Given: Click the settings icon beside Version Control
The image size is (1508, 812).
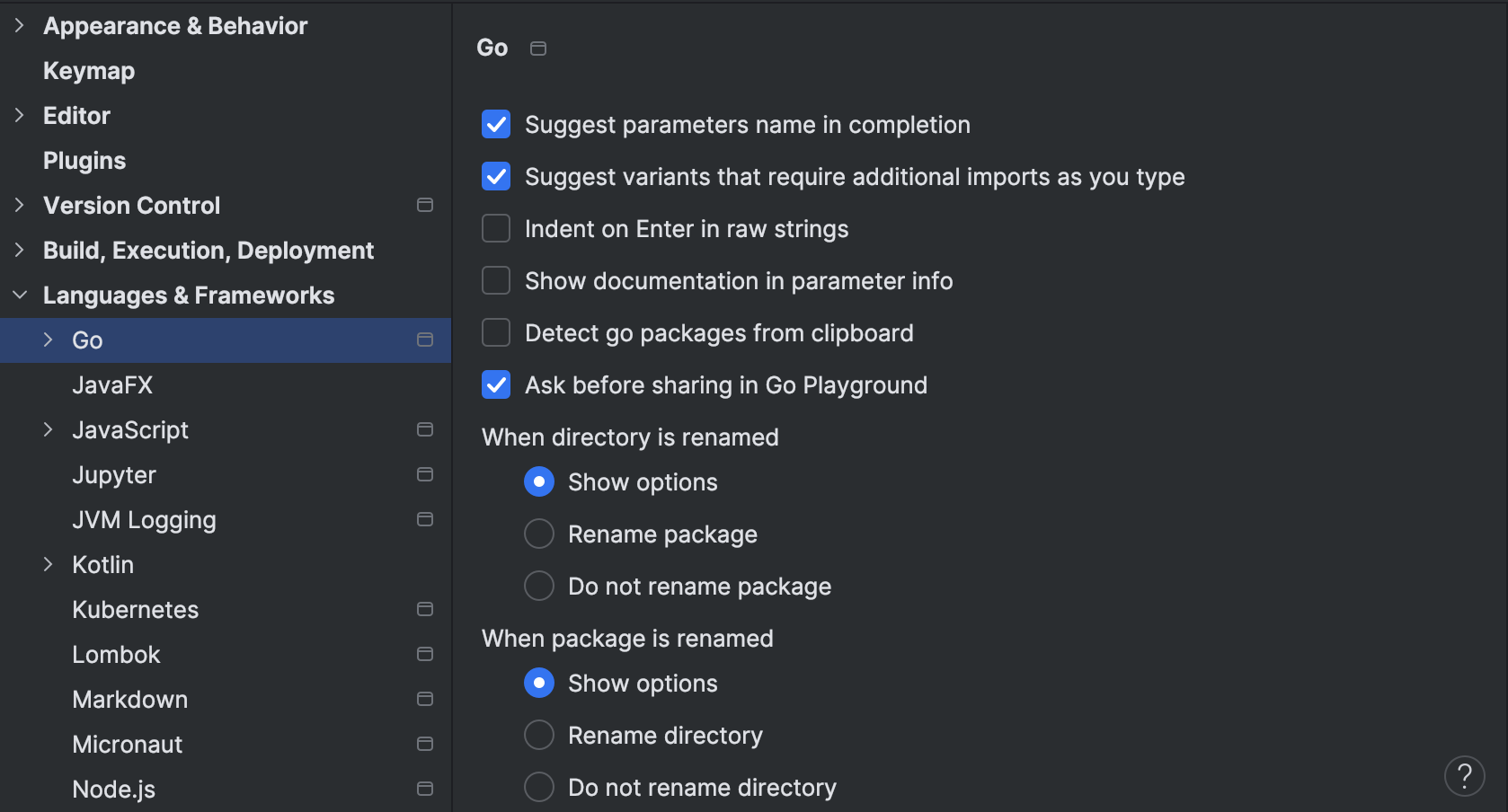Looking at the screenshot, I should point(425,205).
